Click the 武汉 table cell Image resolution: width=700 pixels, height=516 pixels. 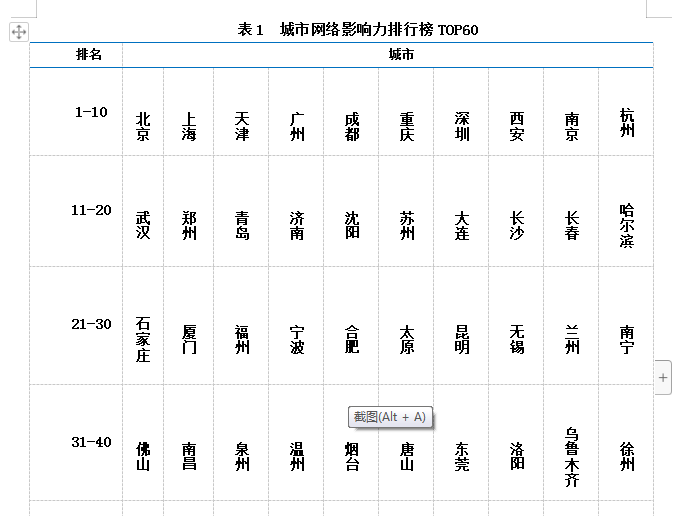click(143, 226)
